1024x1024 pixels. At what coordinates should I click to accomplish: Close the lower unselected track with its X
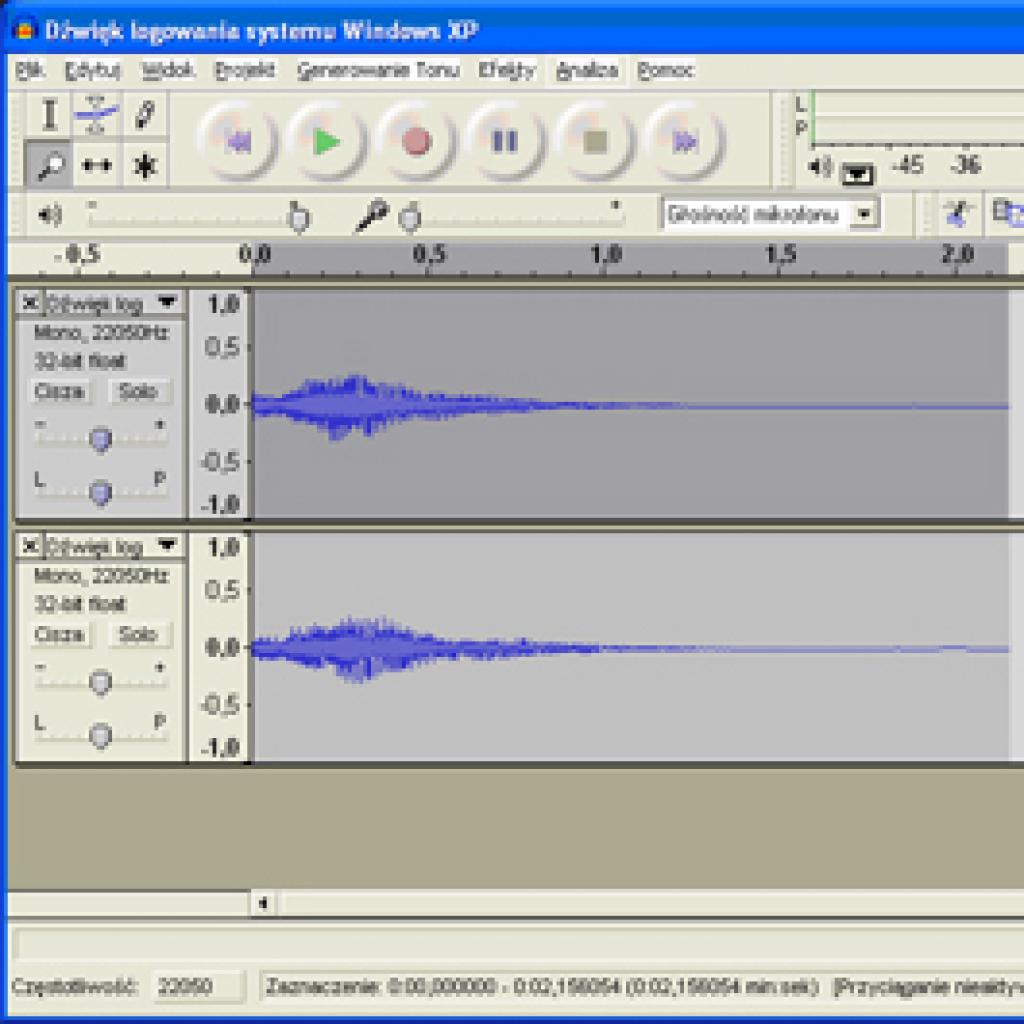pos(30,545)
